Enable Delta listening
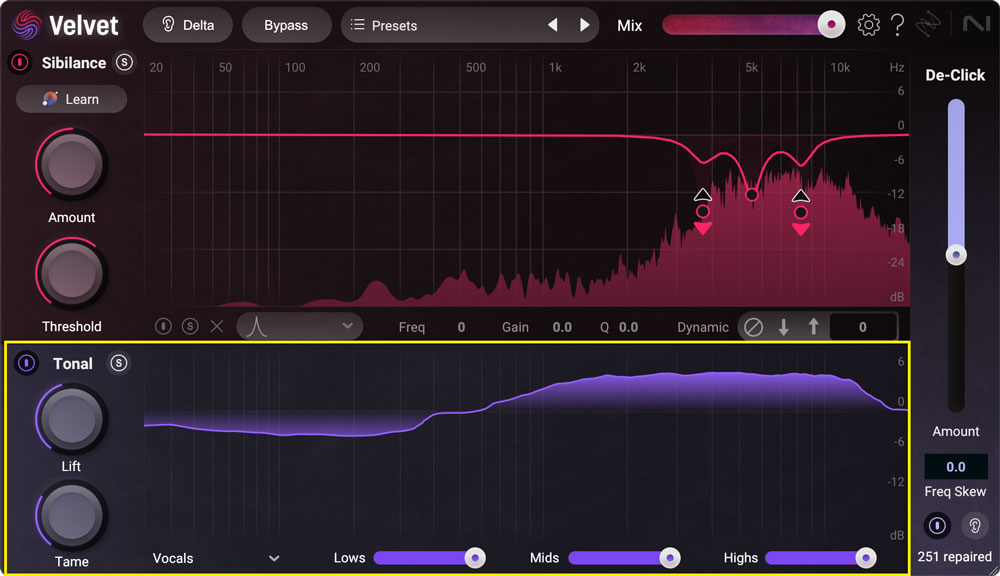 188,26
